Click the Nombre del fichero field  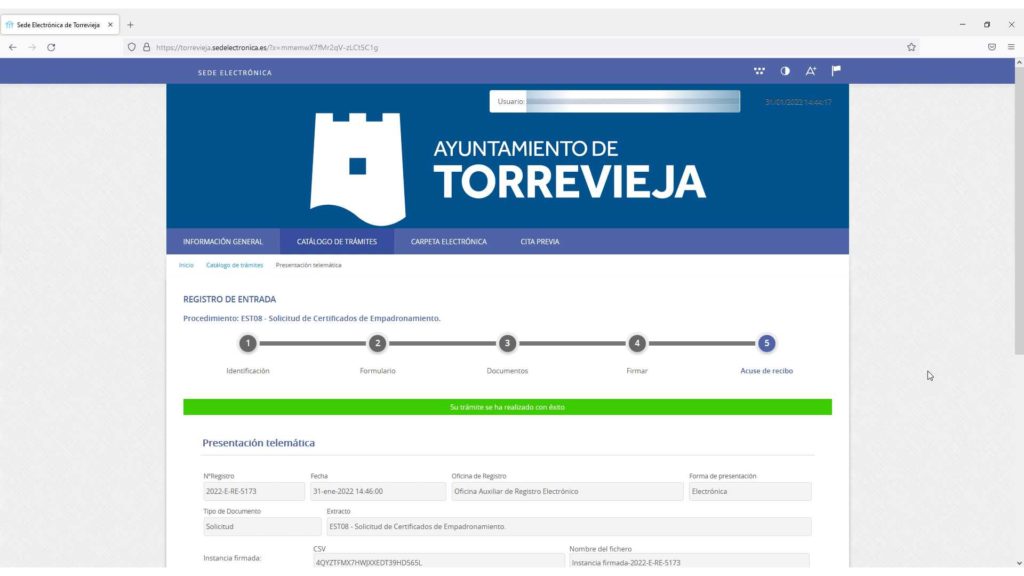pos(690,562)
